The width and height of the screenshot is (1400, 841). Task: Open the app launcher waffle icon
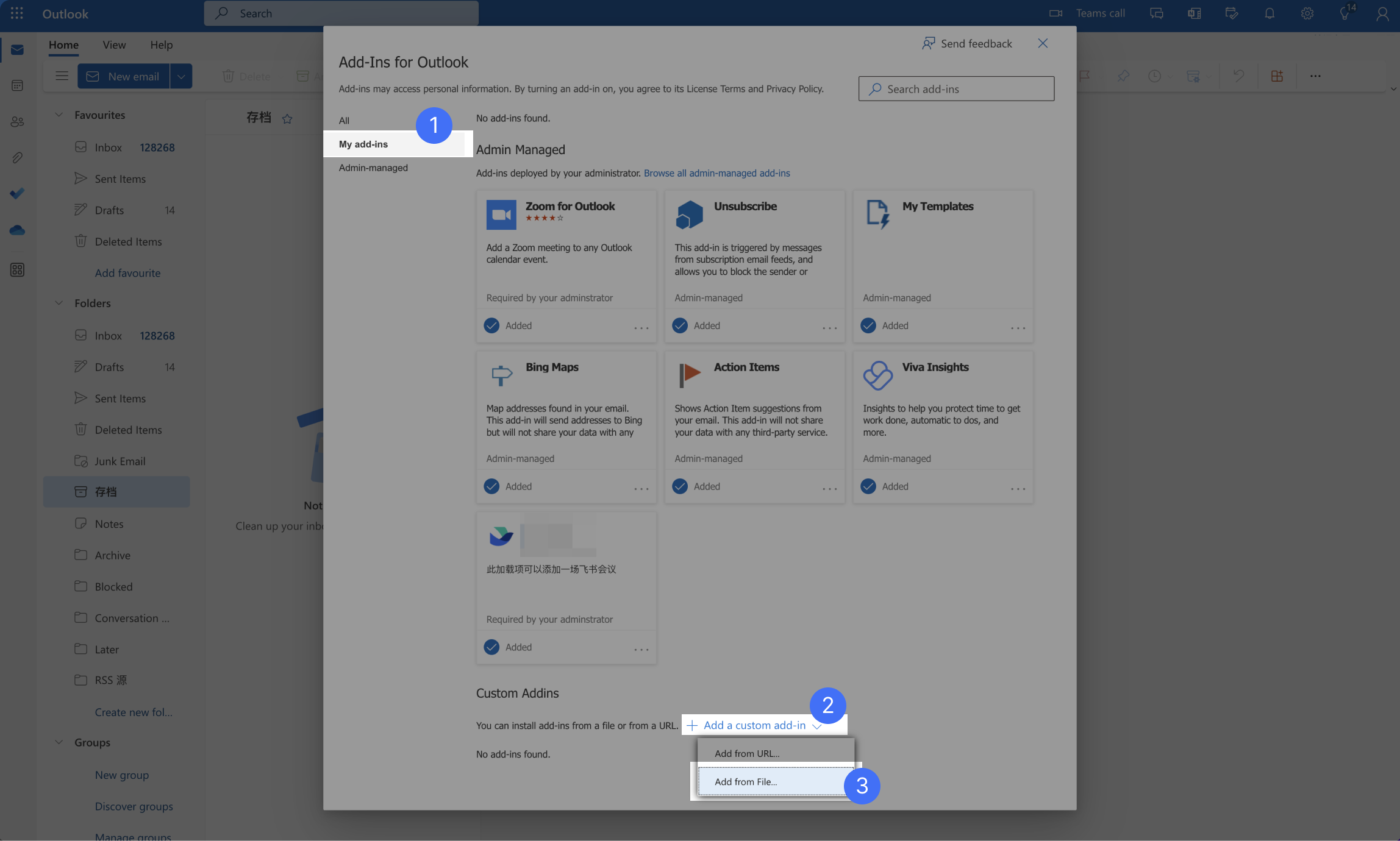[17, 13]
